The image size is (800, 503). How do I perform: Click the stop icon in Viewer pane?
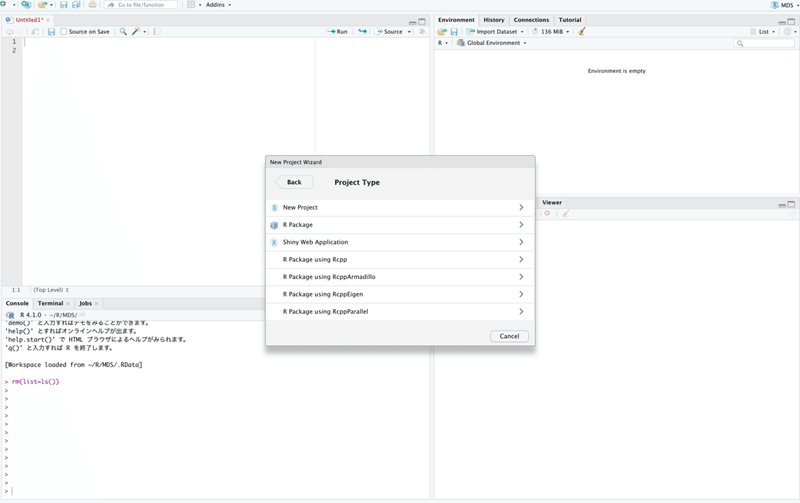coord(547,213)
